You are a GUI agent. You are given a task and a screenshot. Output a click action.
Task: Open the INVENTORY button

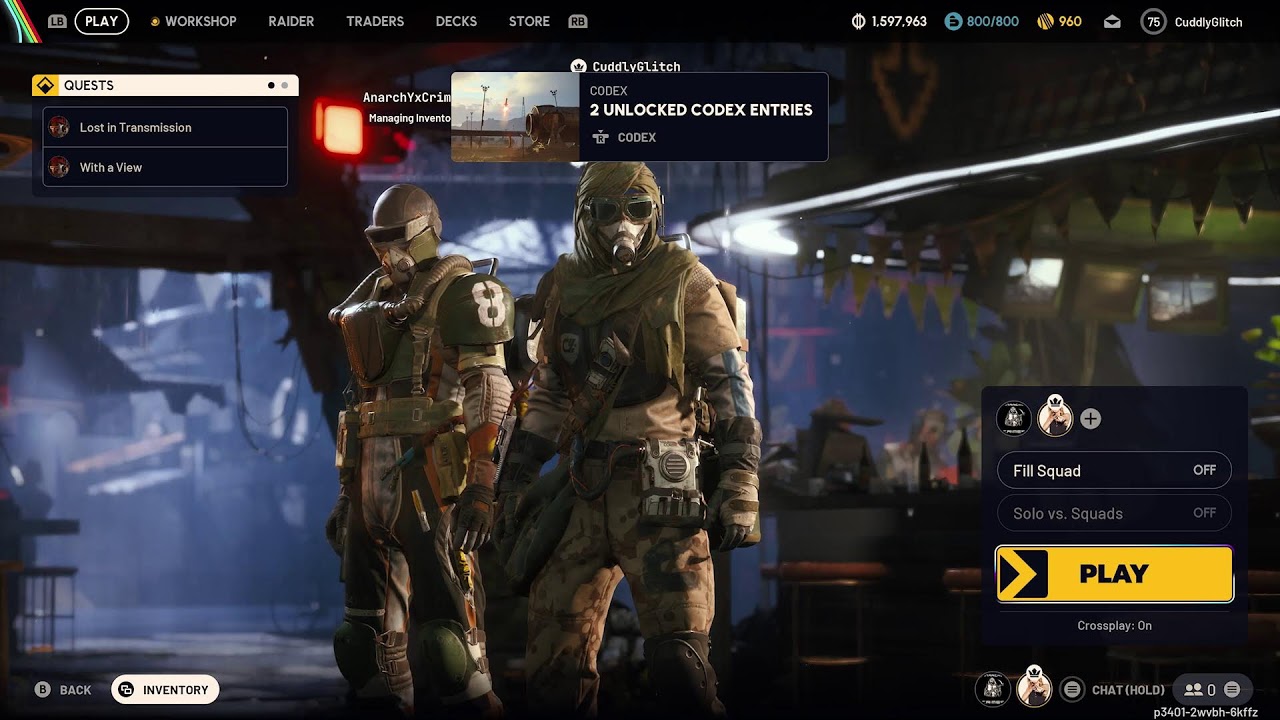click(x=165, y=690)
